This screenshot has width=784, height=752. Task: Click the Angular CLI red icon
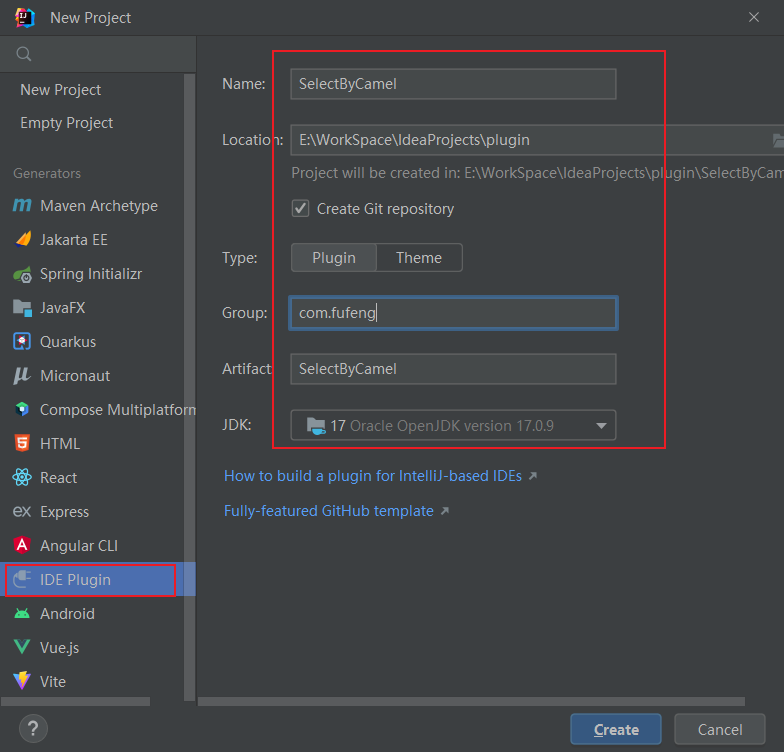22,545
